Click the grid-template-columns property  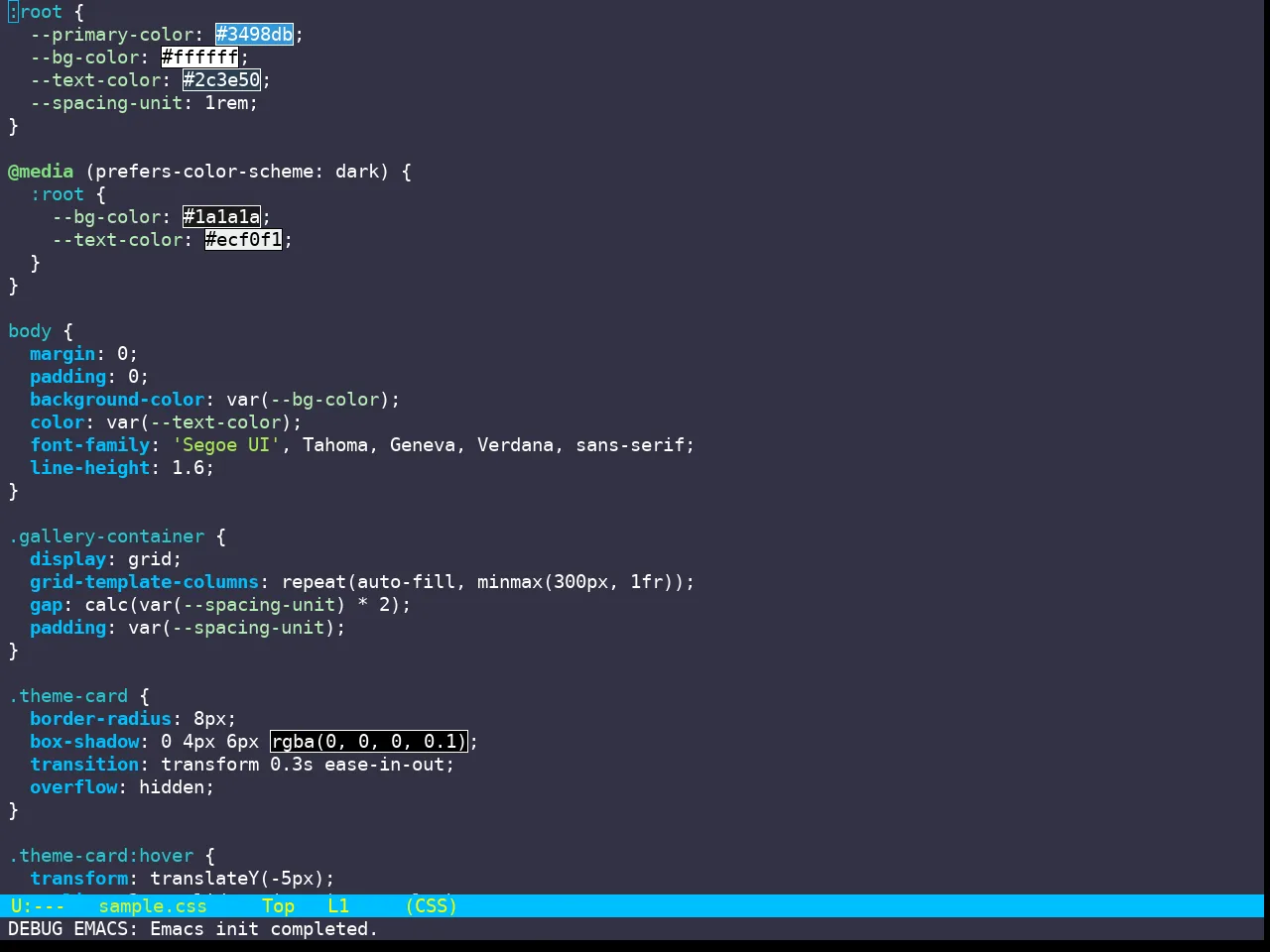(145, 582)
